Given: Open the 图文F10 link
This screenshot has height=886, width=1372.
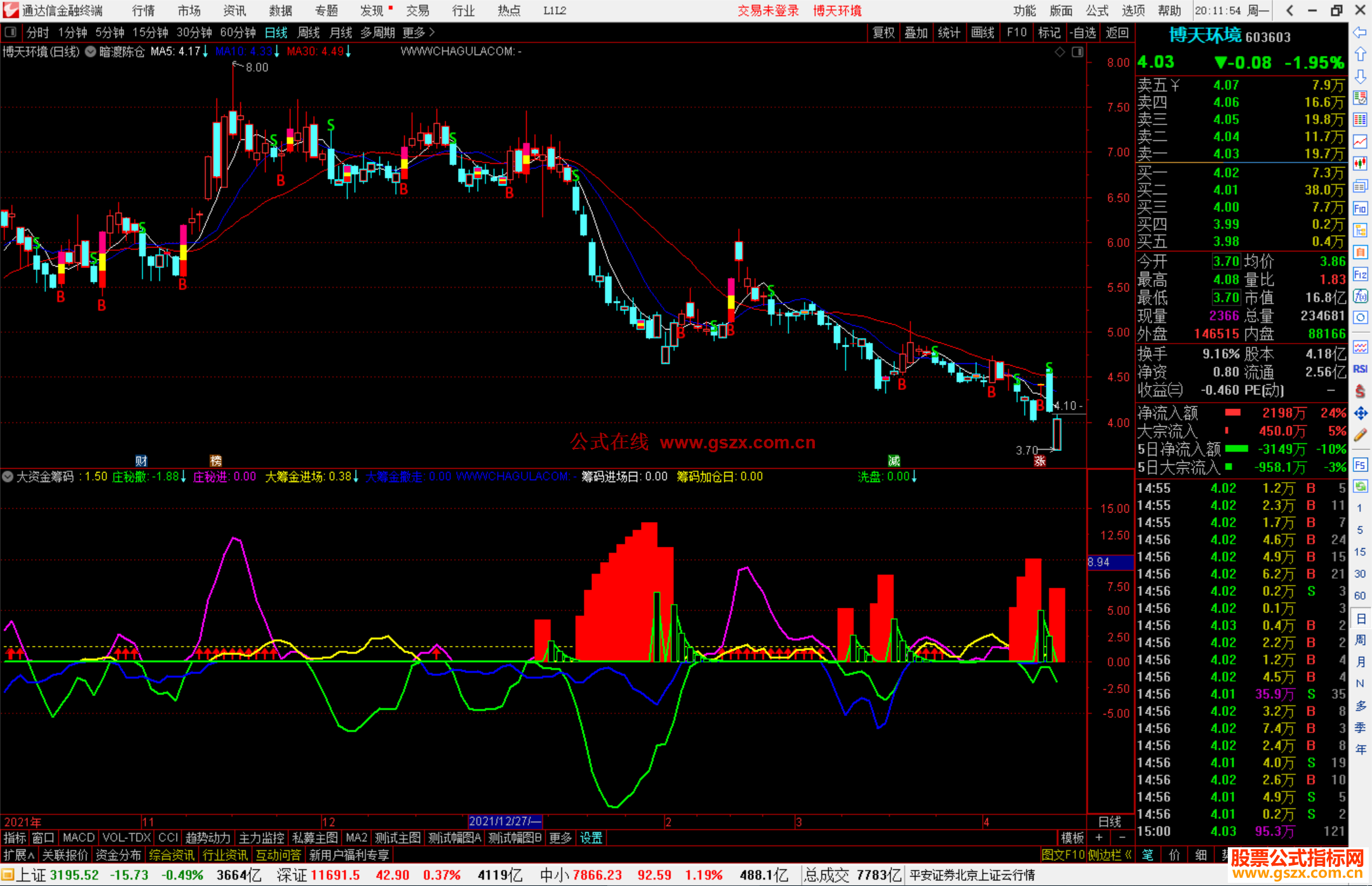Looking at the screenshot, I should 1063,855.
